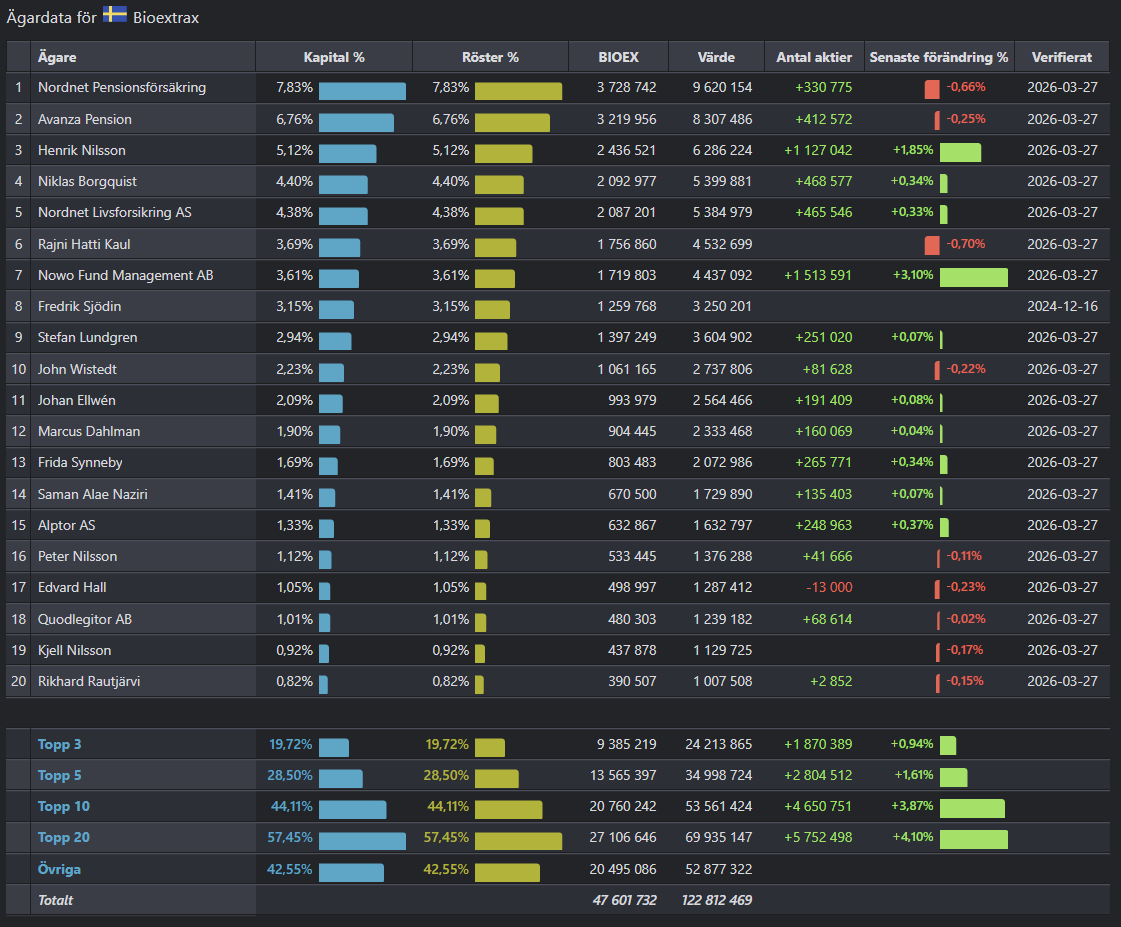Viewport: 1121px width, 927px height.
Task: Open Frida Synneby owner entry
Action: click(80, 462)
